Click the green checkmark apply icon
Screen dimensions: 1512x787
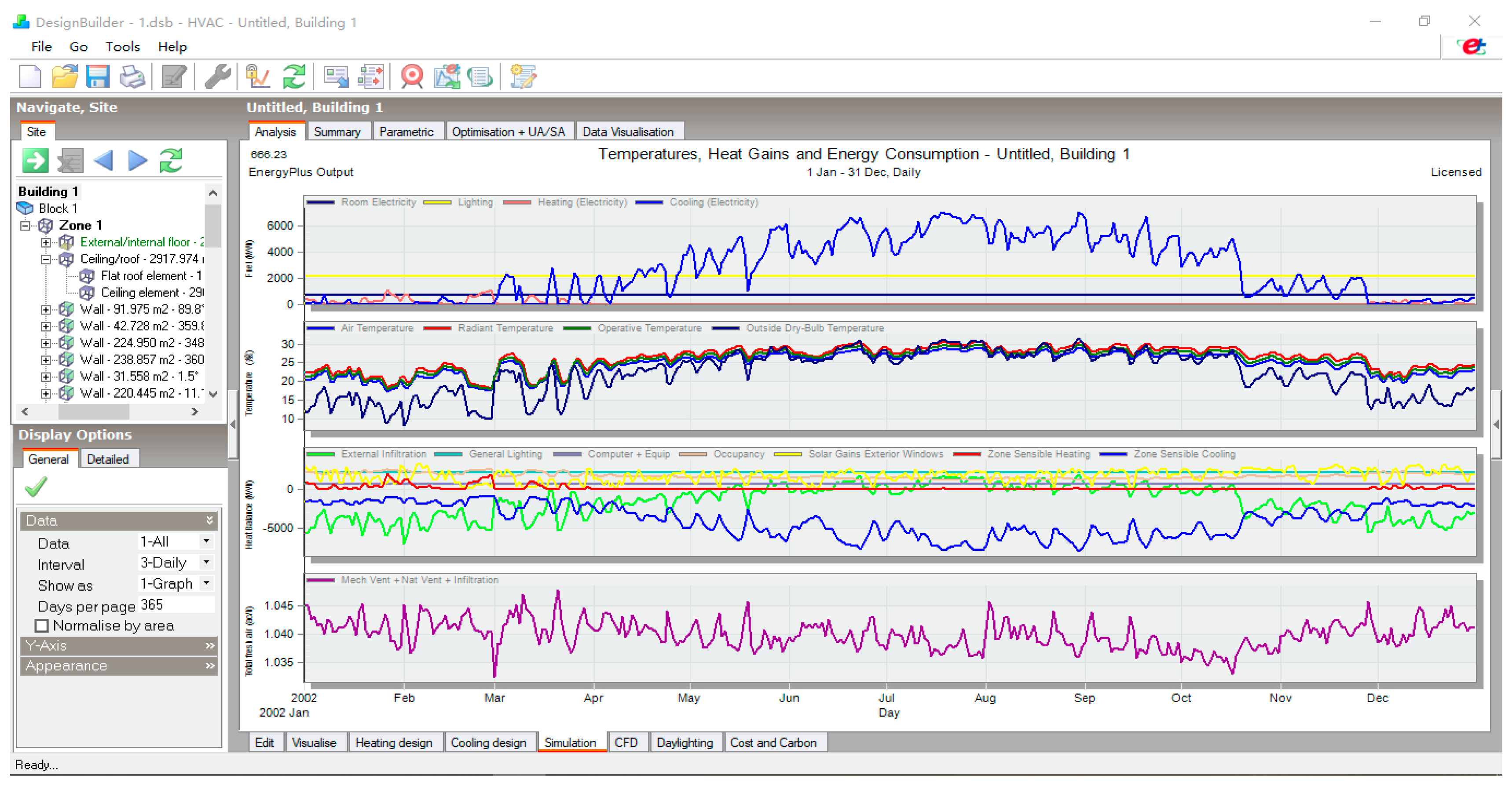36,487
